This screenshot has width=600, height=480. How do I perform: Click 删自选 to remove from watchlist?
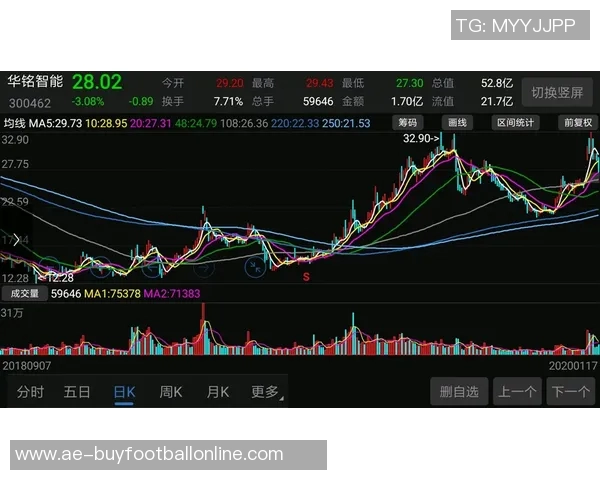pos(460,392)
